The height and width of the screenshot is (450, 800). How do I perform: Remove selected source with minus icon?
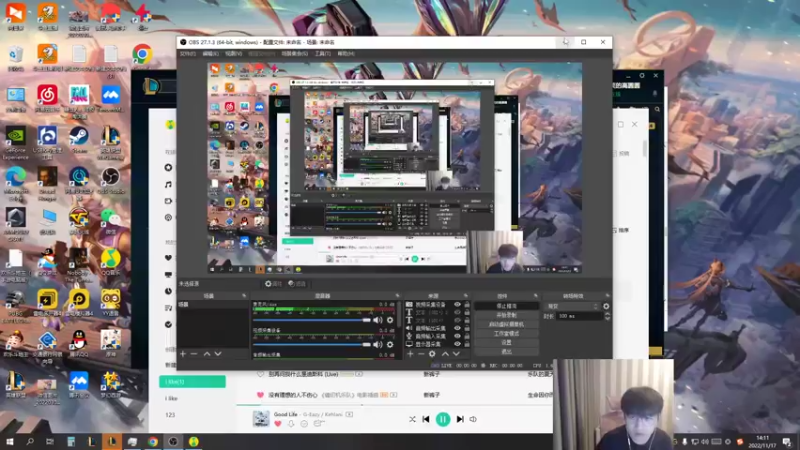tap(421, 354)
